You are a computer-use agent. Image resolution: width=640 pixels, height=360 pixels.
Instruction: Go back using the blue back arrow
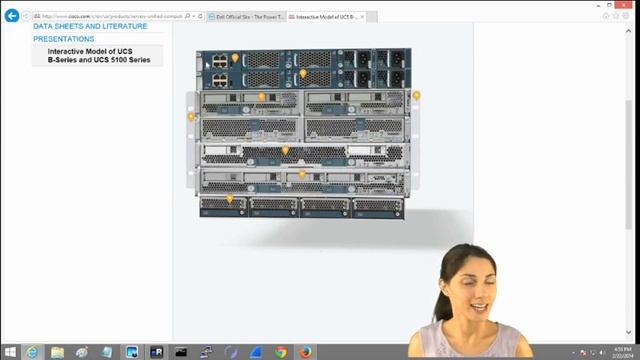[x=12, y=16]
